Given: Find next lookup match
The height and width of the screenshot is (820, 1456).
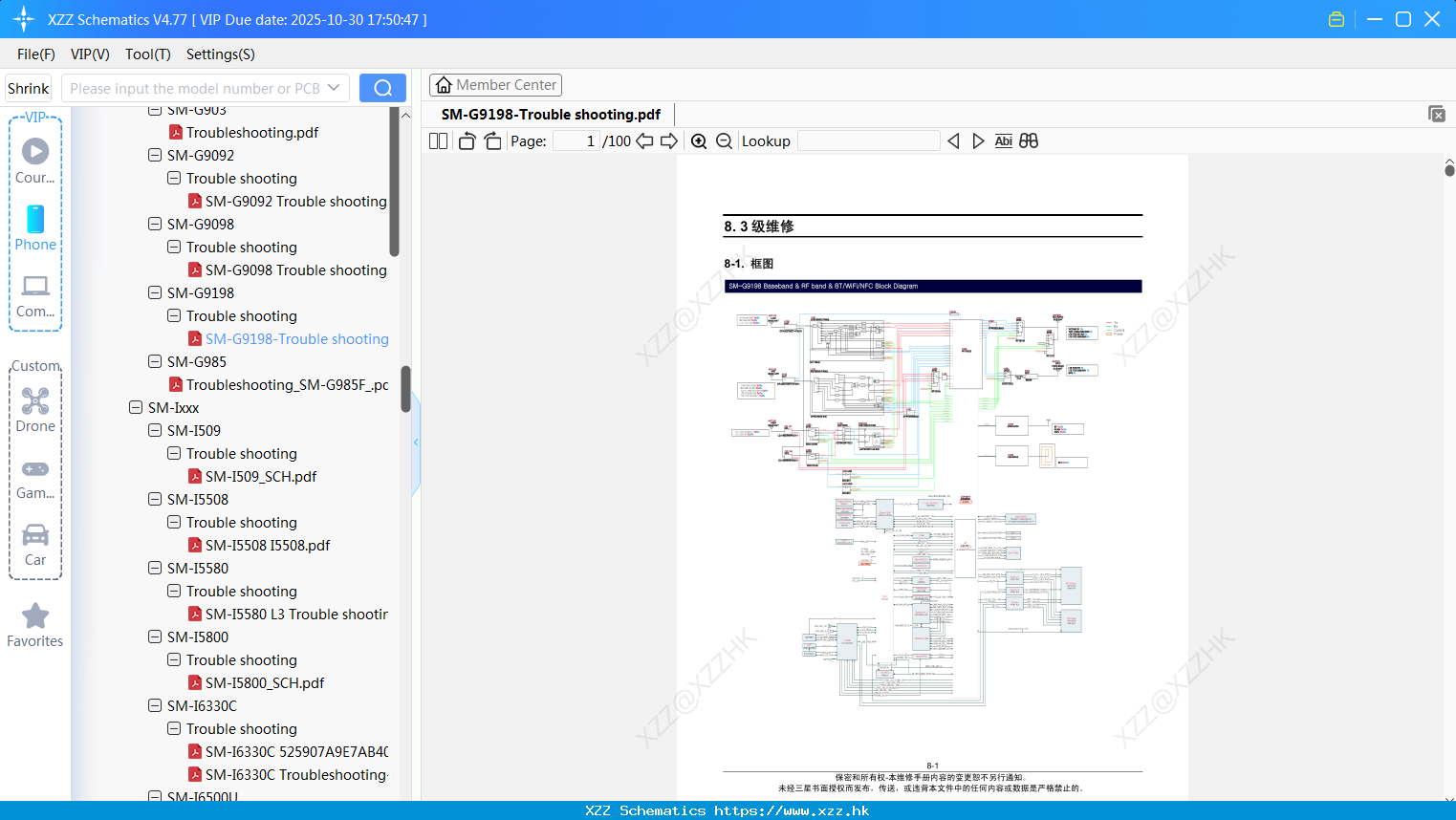Looking at the screenshot, I should coord(978,140).
